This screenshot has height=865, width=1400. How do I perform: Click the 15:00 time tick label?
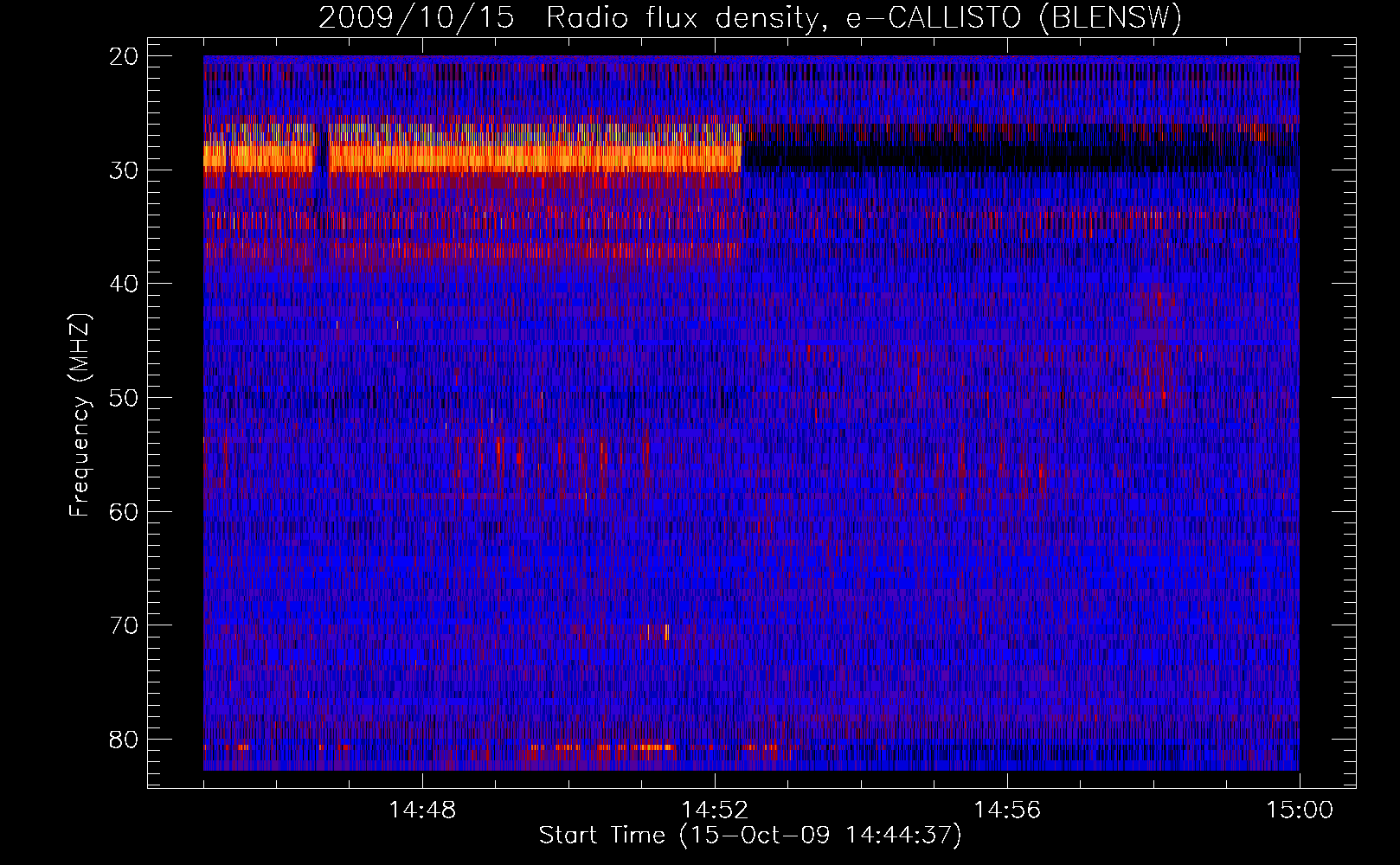click(1300, 811)
